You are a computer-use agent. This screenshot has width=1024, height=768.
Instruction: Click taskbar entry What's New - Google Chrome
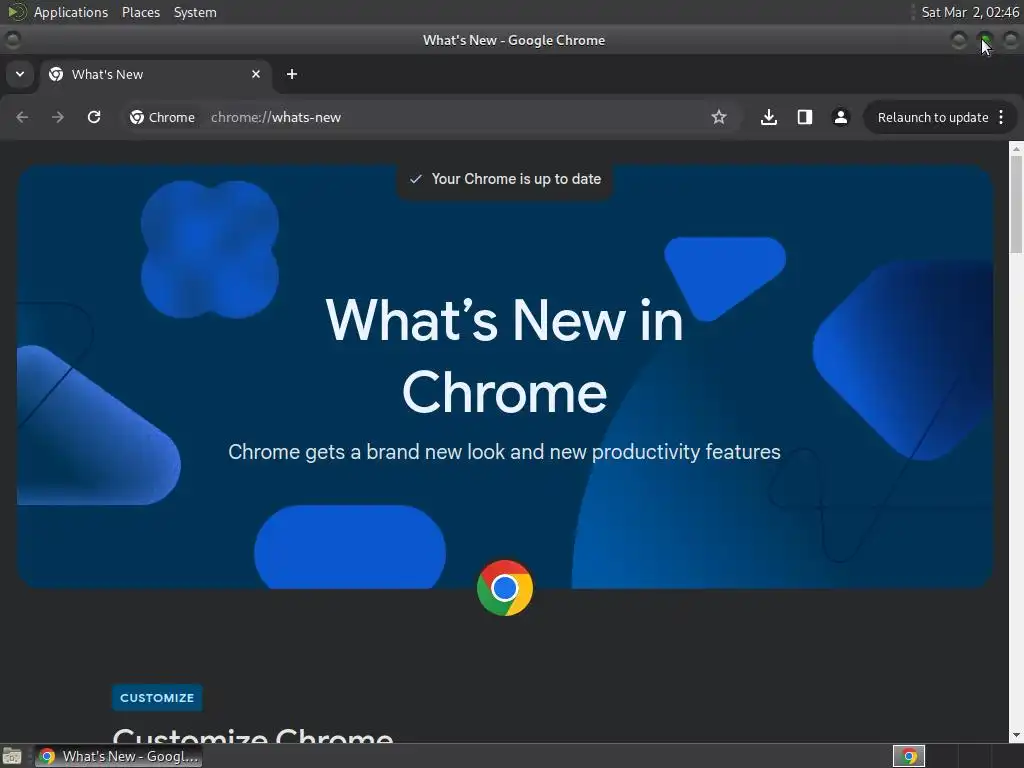click(x=118, y=756)
